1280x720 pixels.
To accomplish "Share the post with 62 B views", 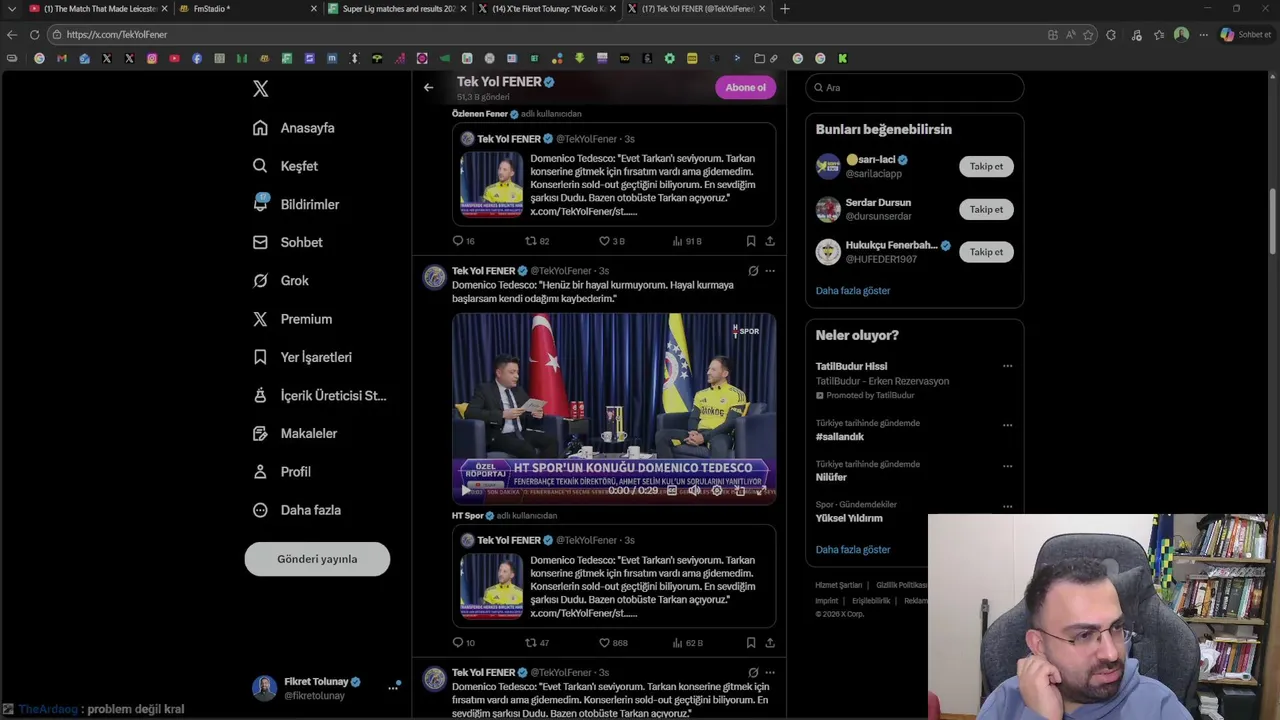I will tap(770, 643).
